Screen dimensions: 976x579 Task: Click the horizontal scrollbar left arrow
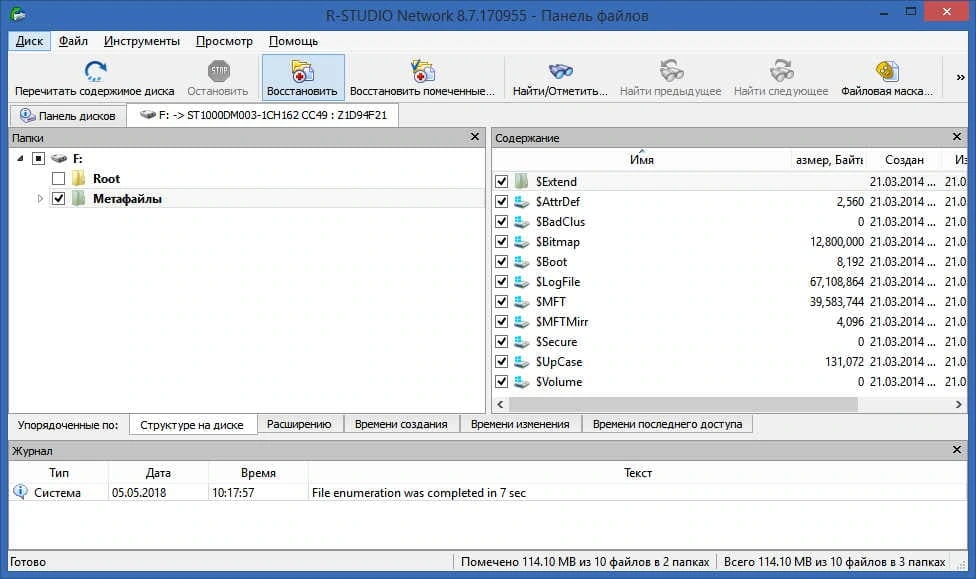[500, 404]
